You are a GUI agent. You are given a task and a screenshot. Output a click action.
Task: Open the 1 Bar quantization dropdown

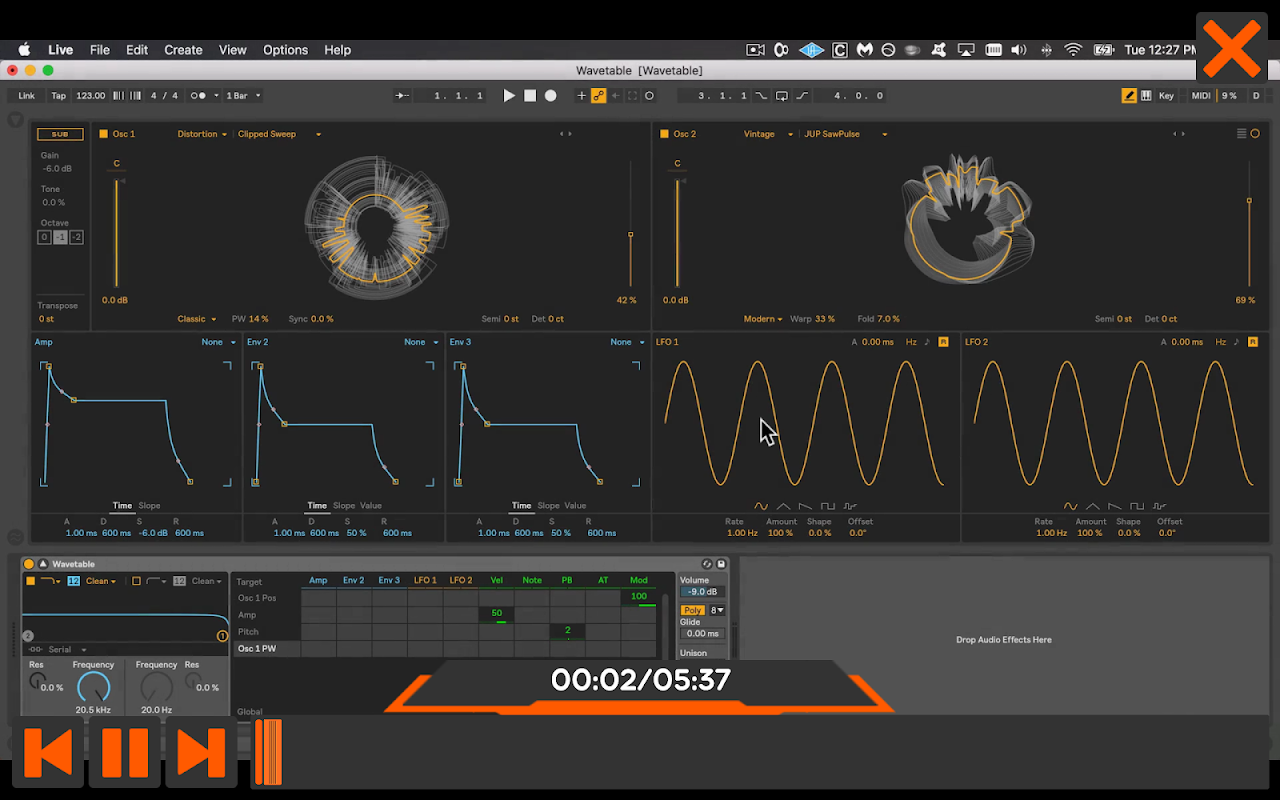click(242, 96)
